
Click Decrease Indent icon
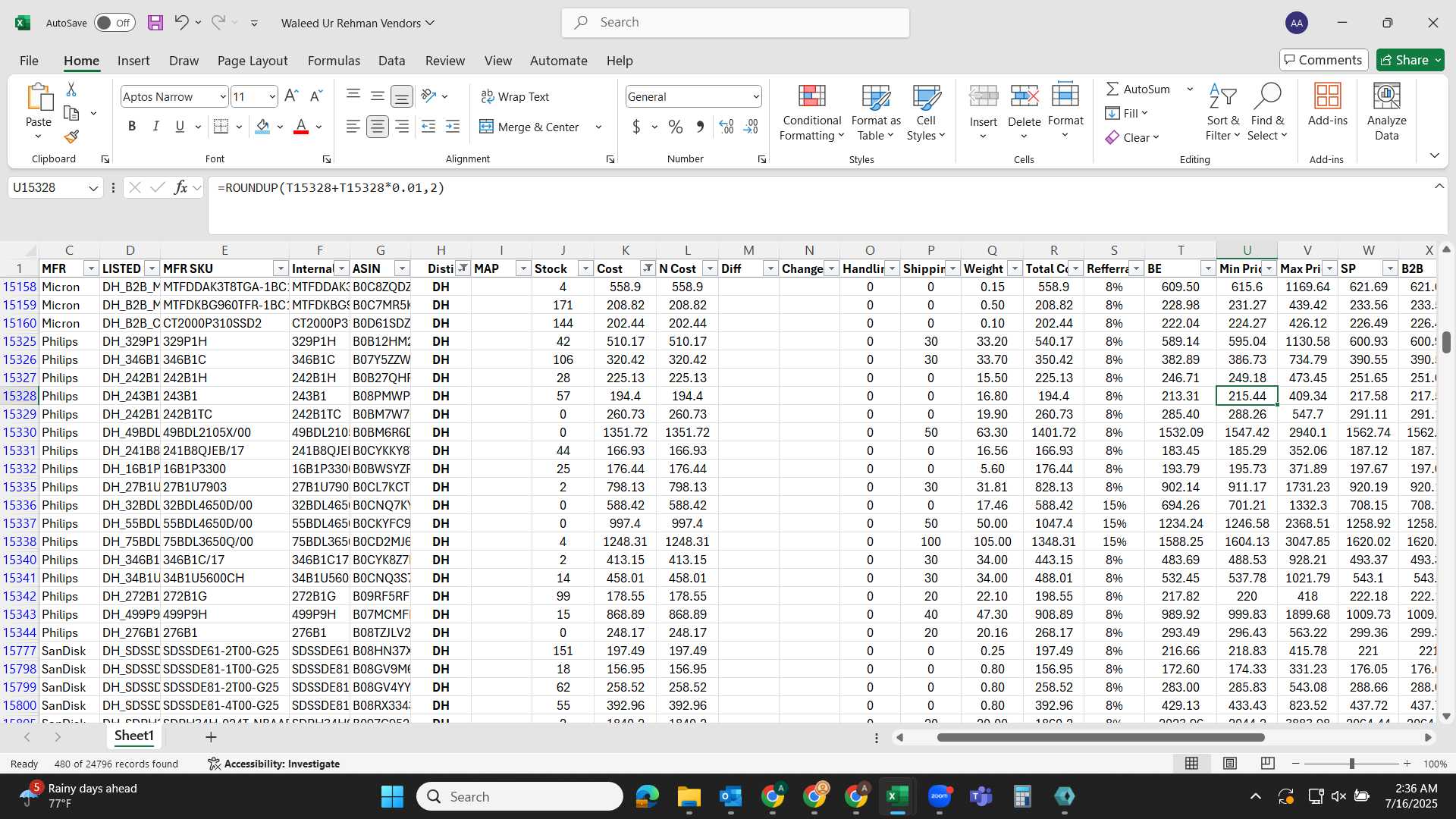pos(428,127)
